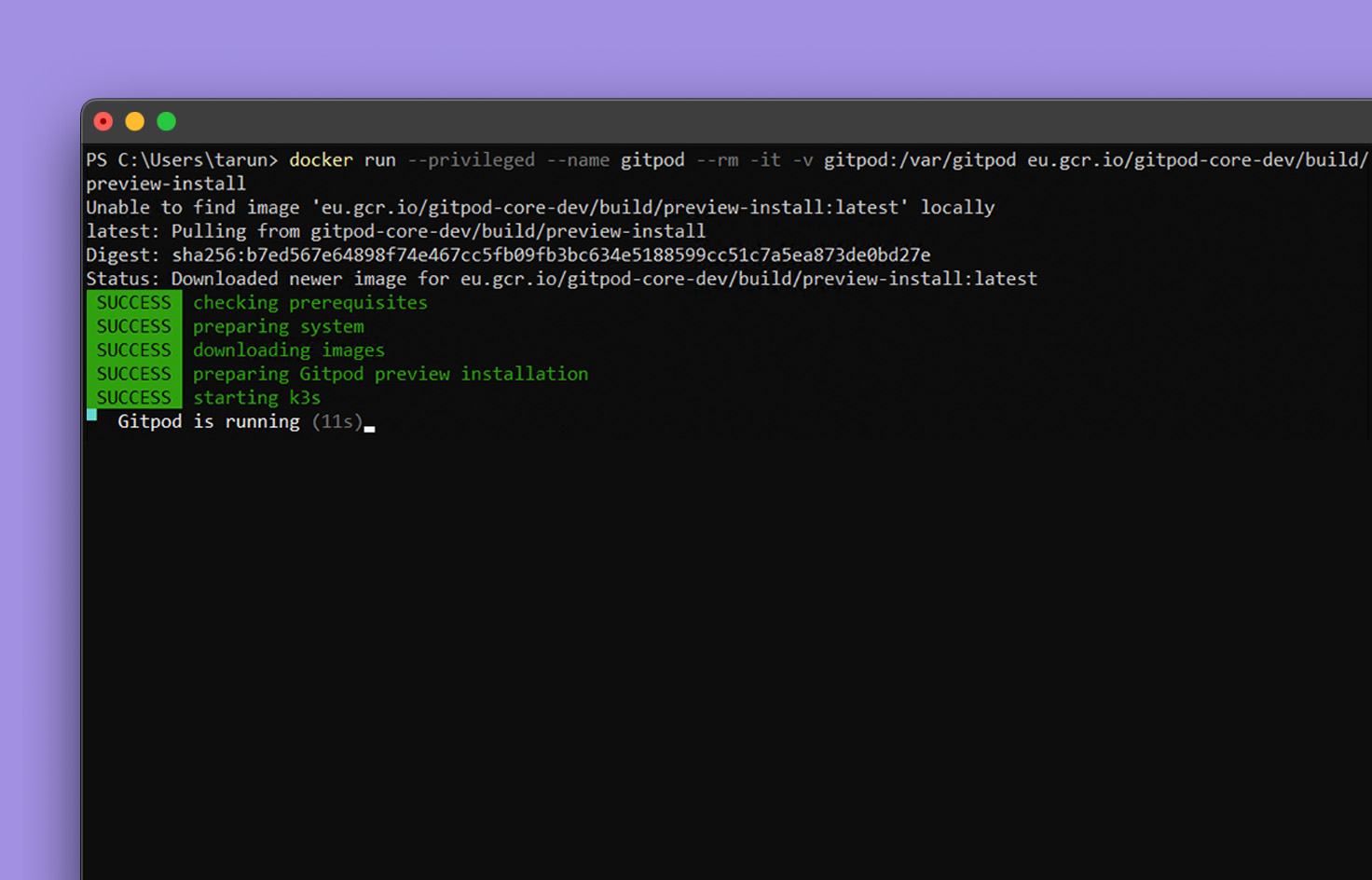This screenshot has width=1372, height=880.
Task: Click the "checking prerequisites" status text
Action: tap(309, 303)
